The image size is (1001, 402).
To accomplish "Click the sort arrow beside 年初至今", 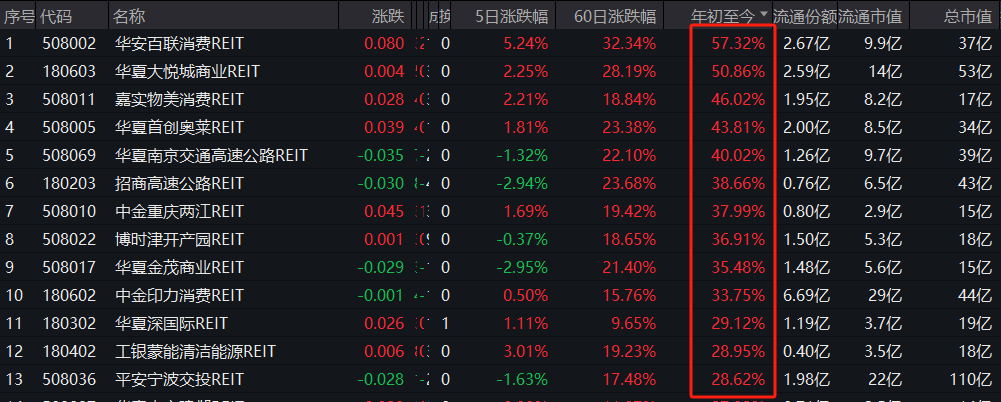I will point(765,16).
